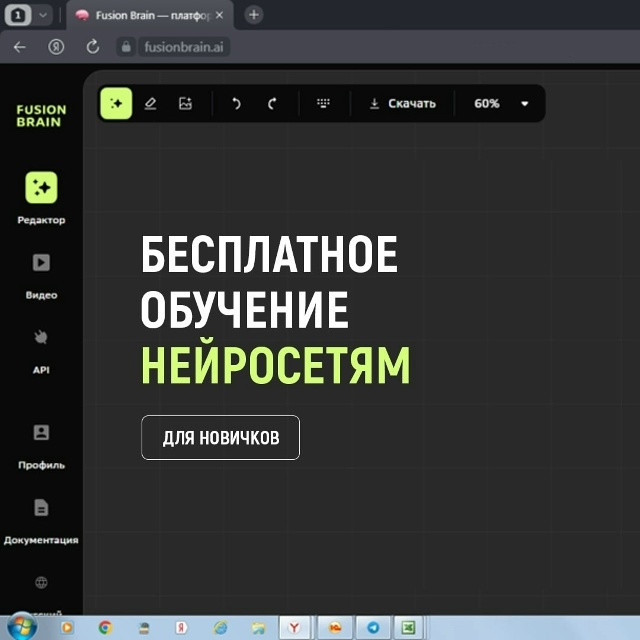
Task: Redo the last action
Action: point(272,104)
